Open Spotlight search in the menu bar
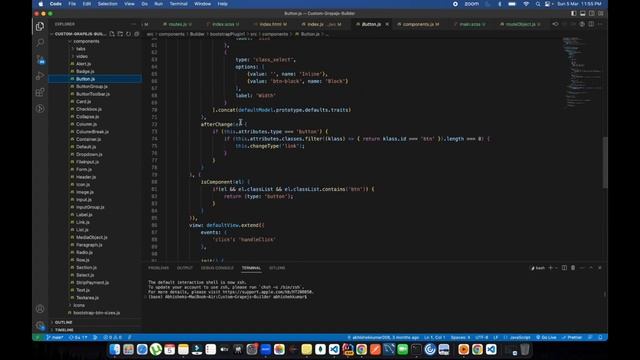The height and width of the screenshot is (360, 640). tap(538, 4)
